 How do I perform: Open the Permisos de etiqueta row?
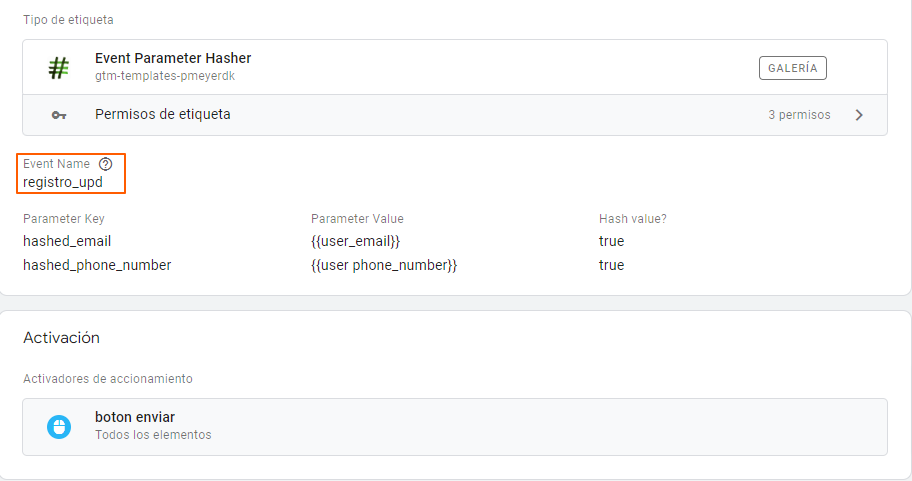coord(455,115)
